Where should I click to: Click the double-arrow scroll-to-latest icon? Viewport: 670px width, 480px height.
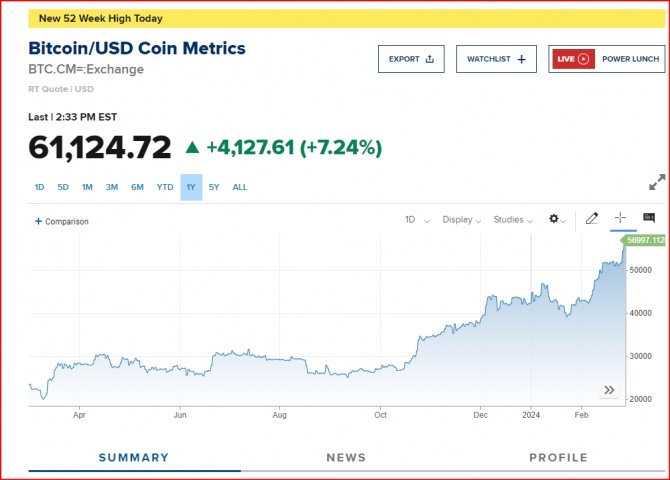pyautogui.click(x=609, y=390)
